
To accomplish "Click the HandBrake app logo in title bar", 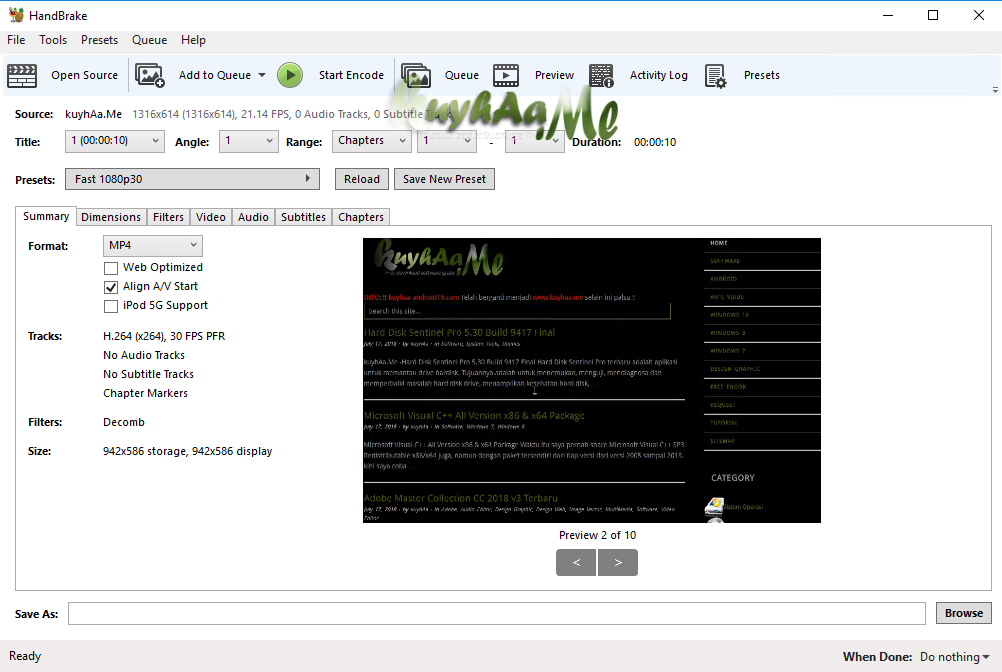I will point(16,15).
